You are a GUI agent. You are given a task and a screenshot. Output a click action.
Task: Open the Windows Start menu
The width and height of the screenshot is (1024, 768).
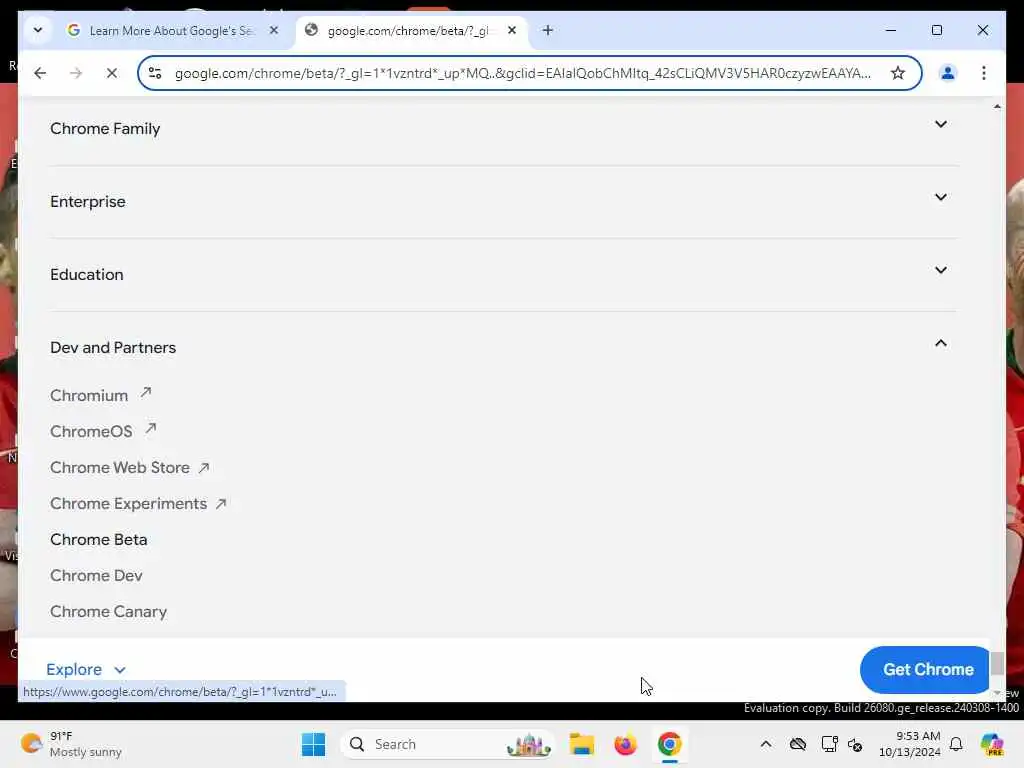[313, 744]
